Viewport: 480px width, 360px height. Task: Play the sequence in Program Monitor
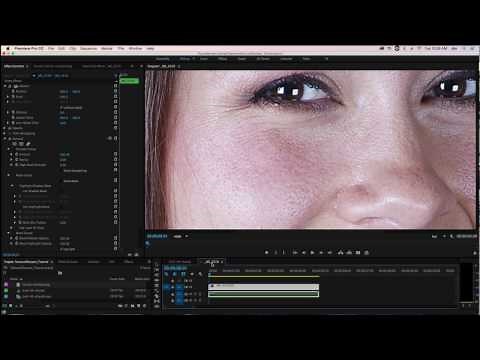[312, 253]
